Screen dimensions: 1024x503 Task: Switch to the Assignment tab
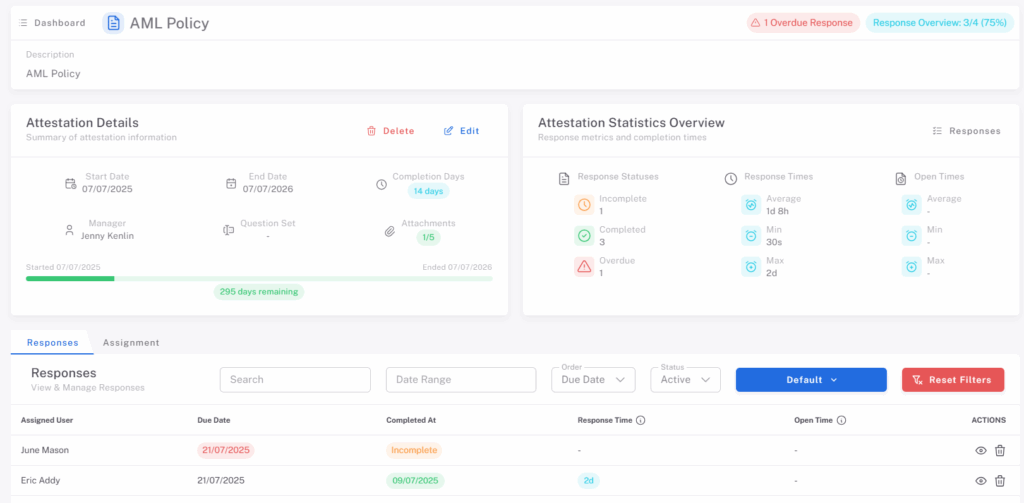click(131, 342)
